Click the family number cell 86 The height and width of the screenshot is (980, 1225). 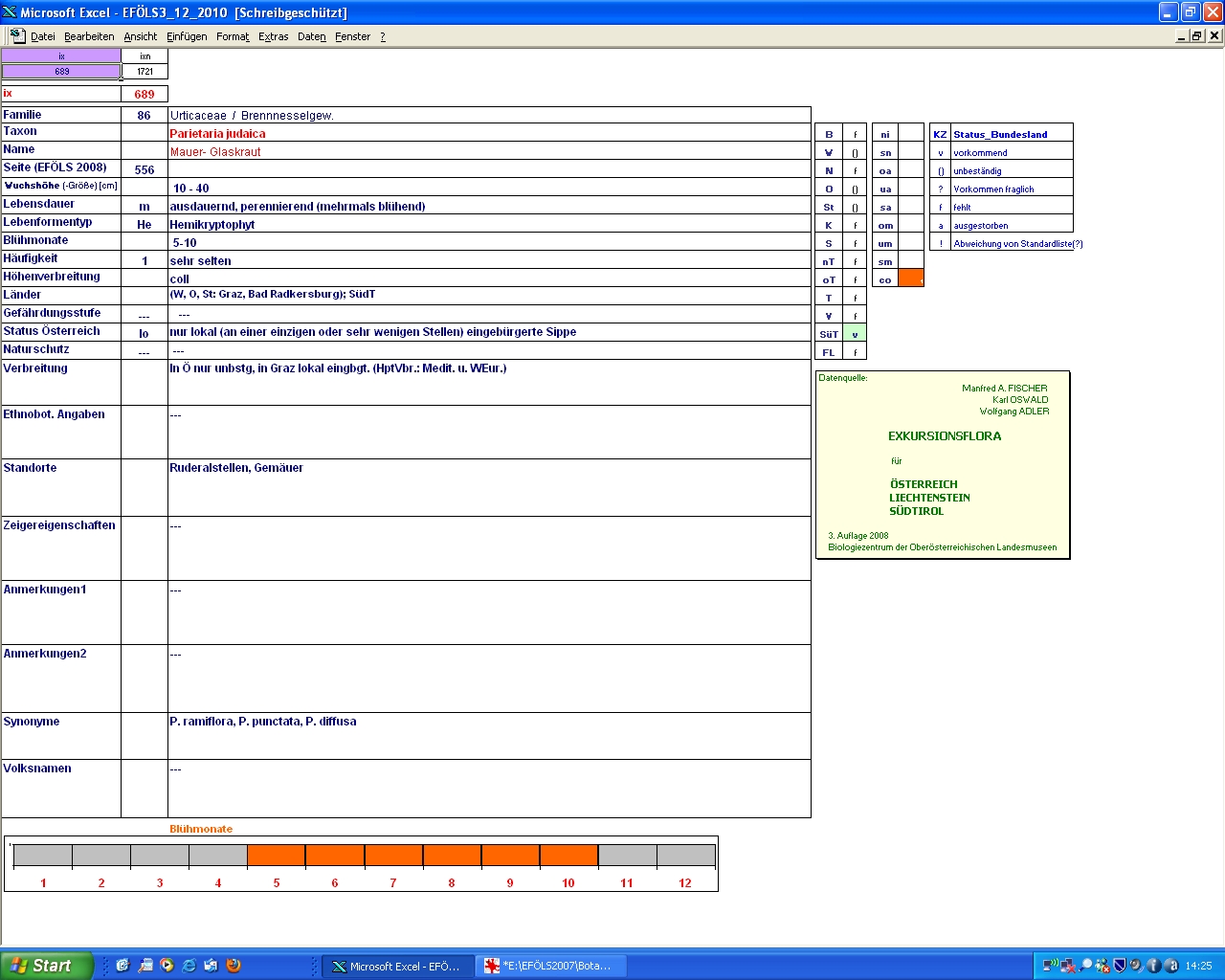(145, 115)
